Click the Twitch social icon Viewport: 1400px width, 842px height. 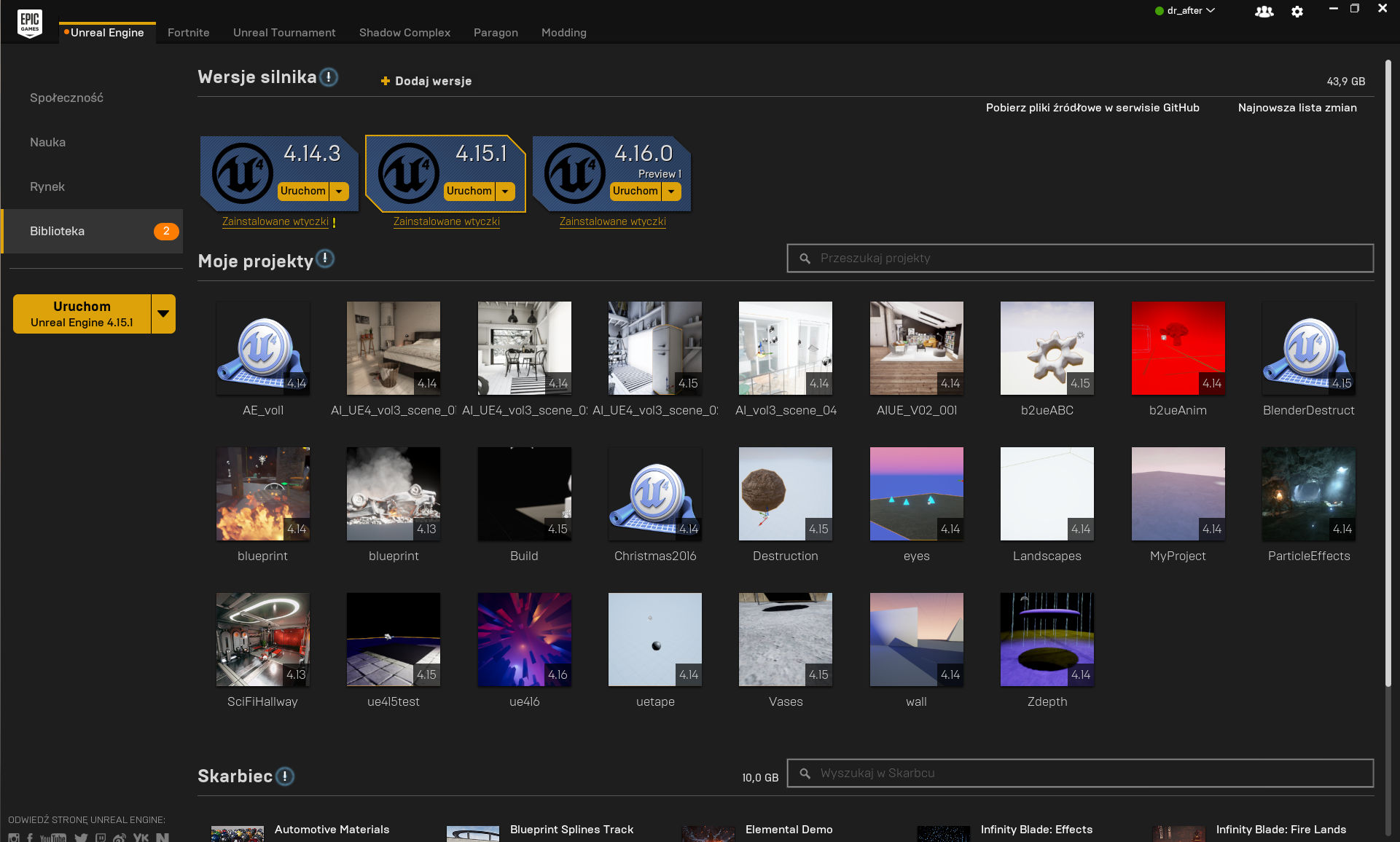tap(100, 838)
